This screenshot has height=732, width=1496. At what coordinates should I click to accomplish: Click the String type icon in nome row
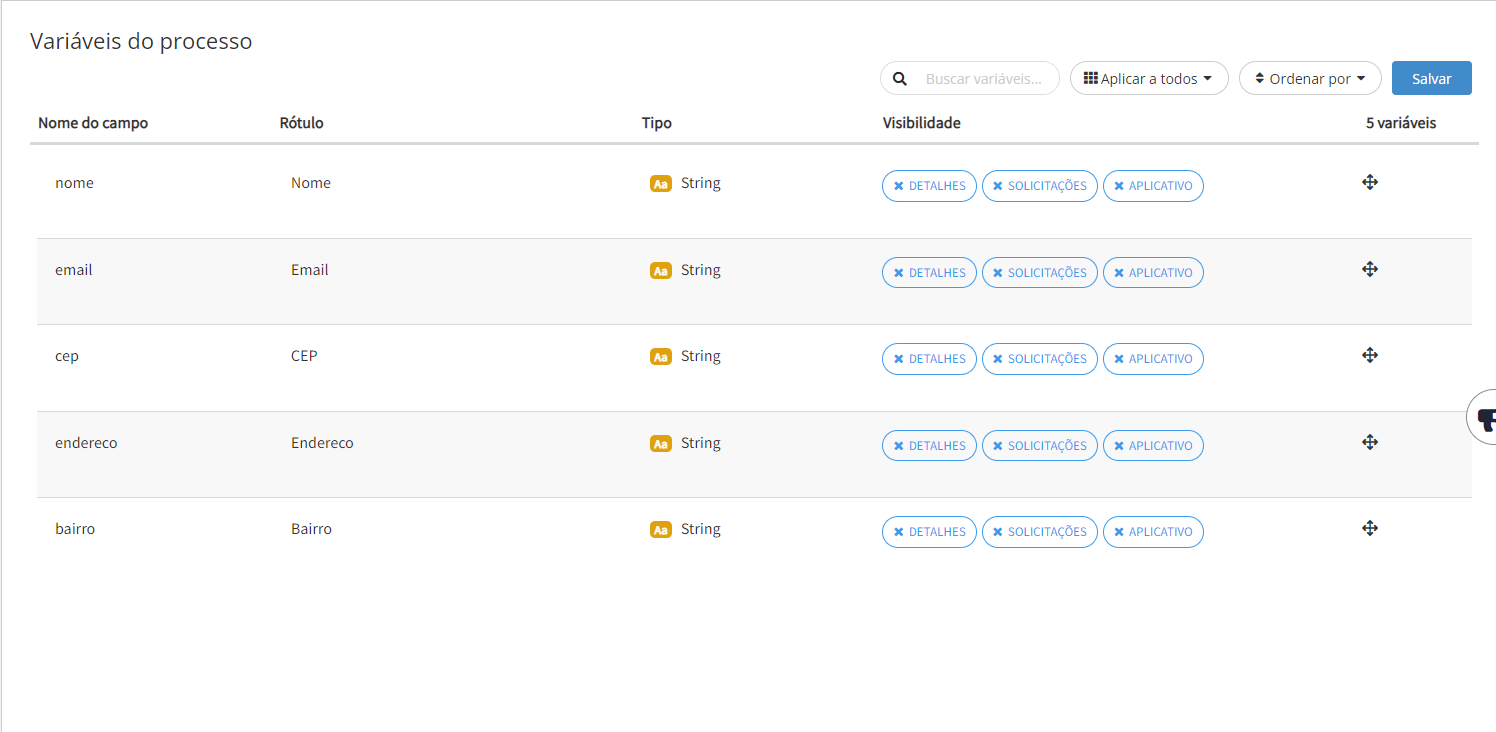click(660, 184)
